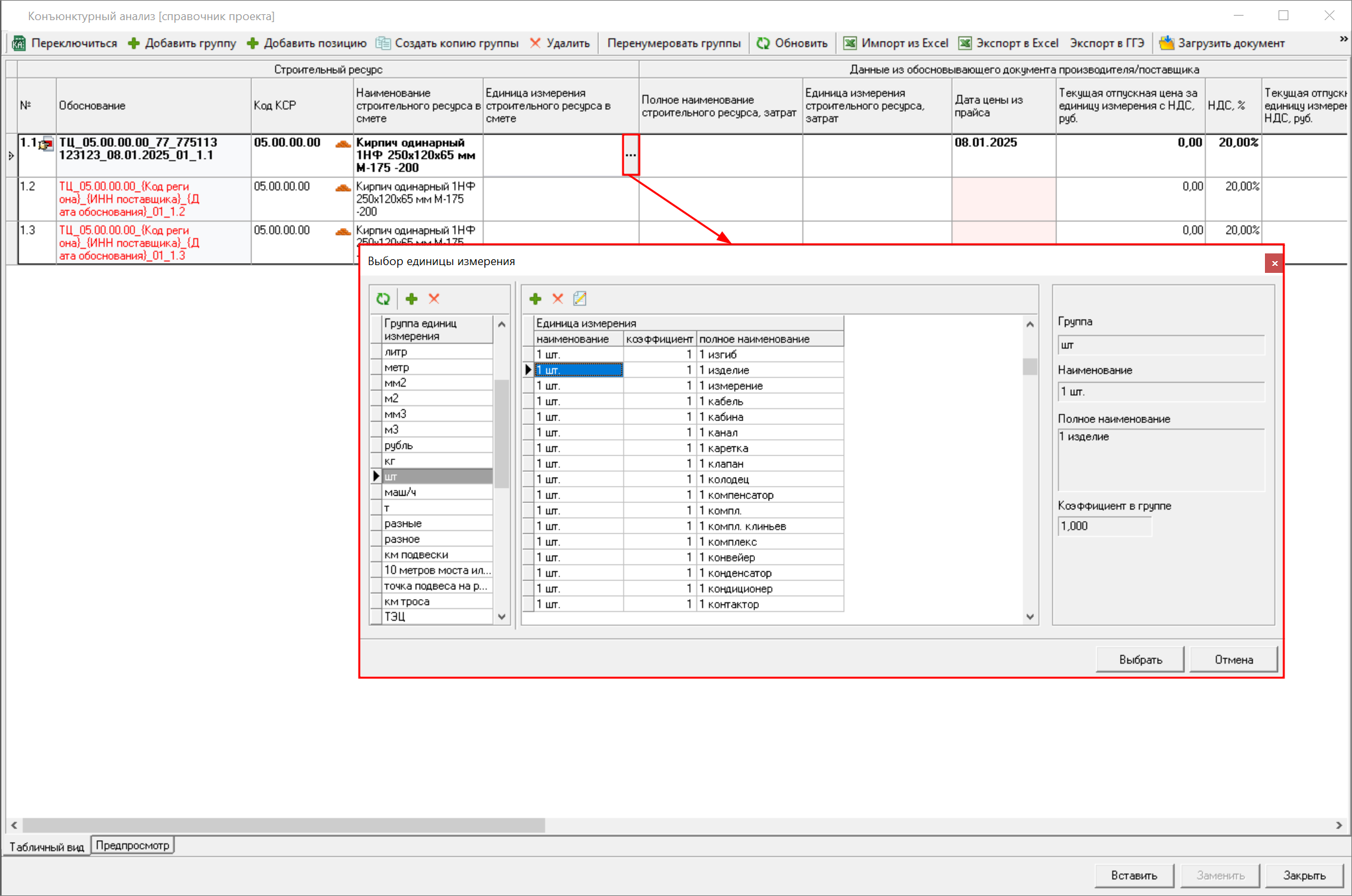The height and width of the screenshot is (896, 1352).
Task: Switch to the Табличный вид tab
Action: click(x=46, y=847)
